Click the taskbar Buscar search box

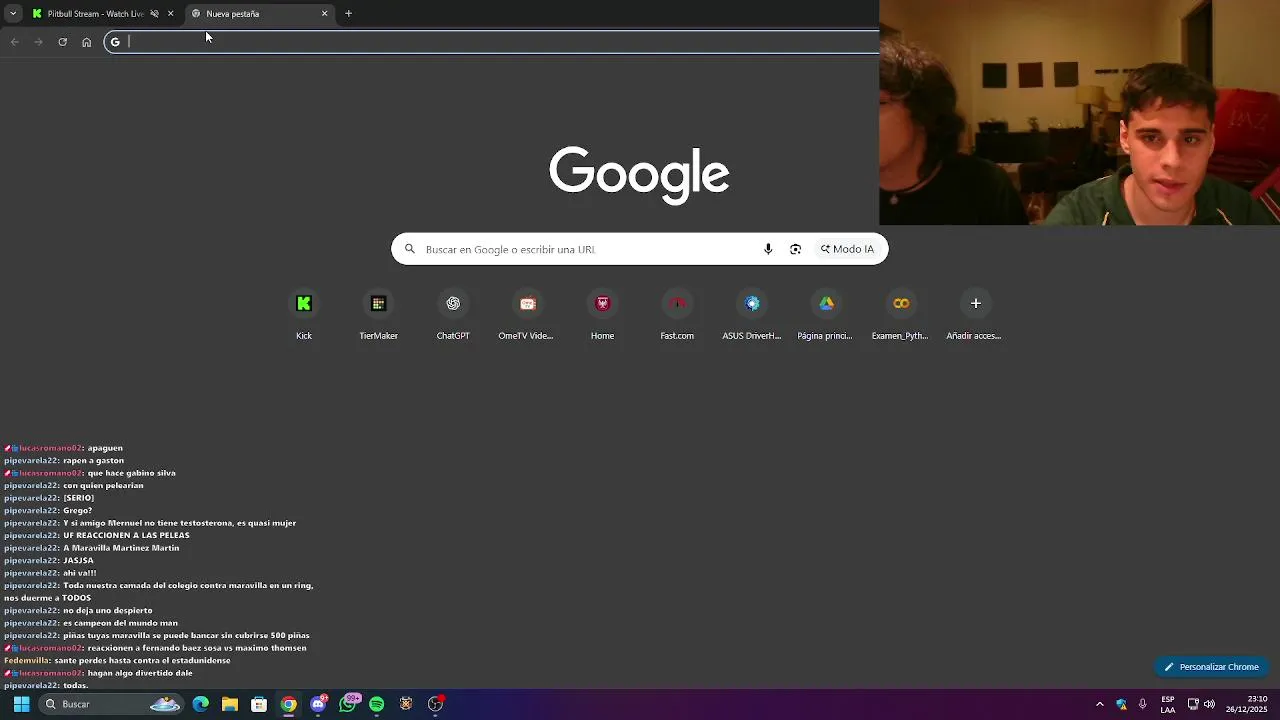tap(112, 704)
